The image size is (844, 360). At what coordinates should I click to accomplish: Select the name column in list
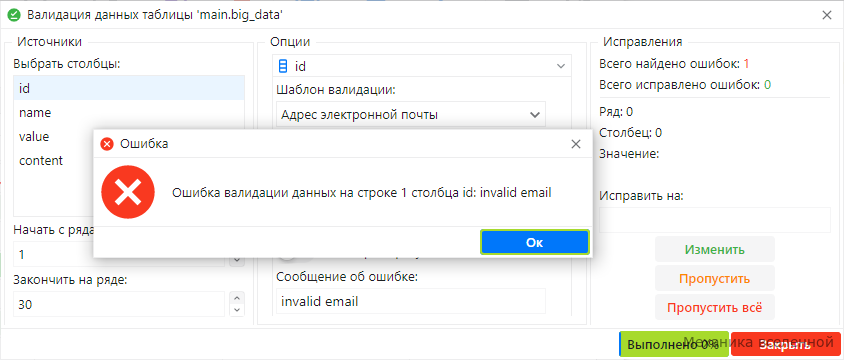(x=129, y=112)
